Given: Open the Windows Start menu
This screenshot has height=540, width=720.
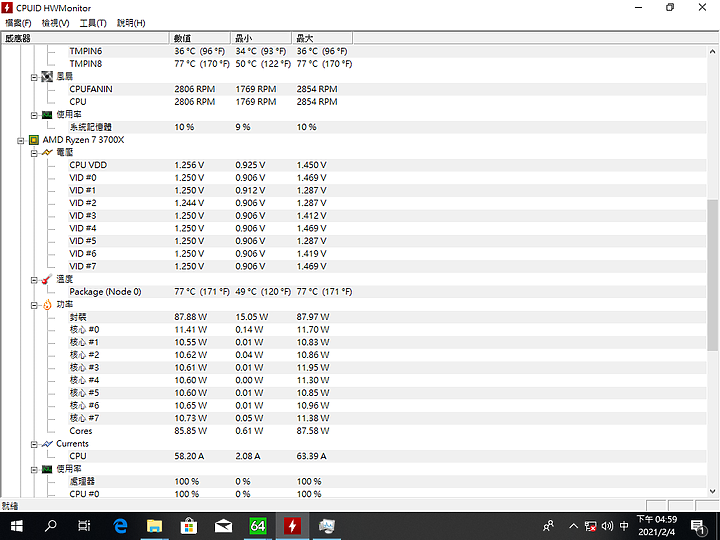Looking at the screenshot, I should tap(17, 526).
